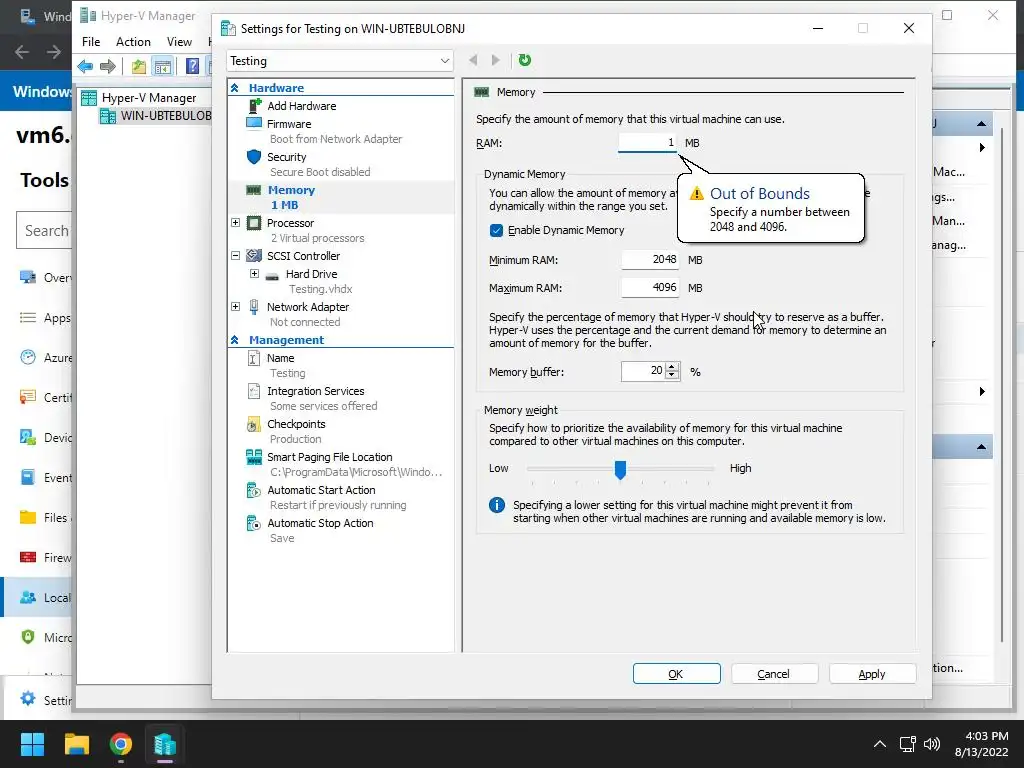Click the next navigation arrow in Settings
1024x768 pixels.
point(496,60)
